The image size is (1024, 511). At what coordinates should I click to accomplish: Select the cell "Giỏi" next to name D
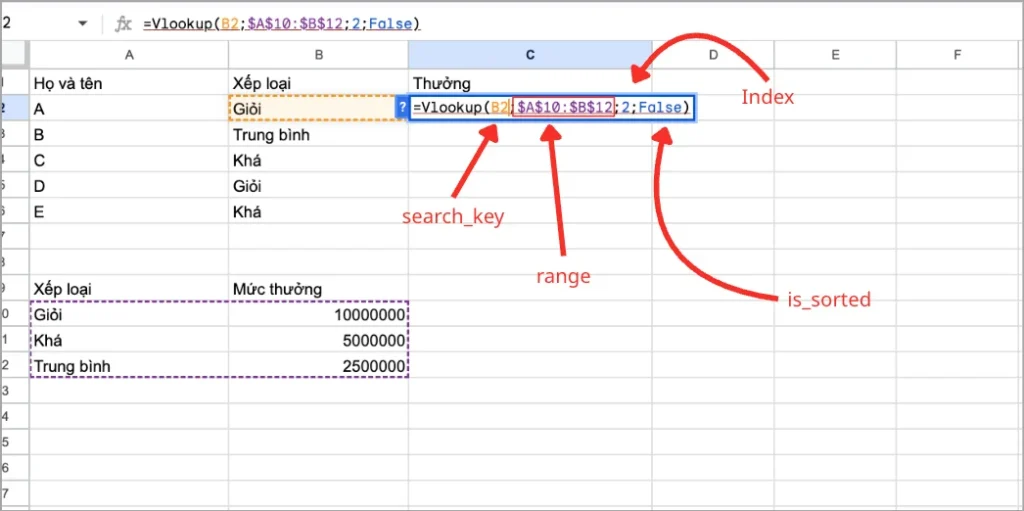coord(319,186)
